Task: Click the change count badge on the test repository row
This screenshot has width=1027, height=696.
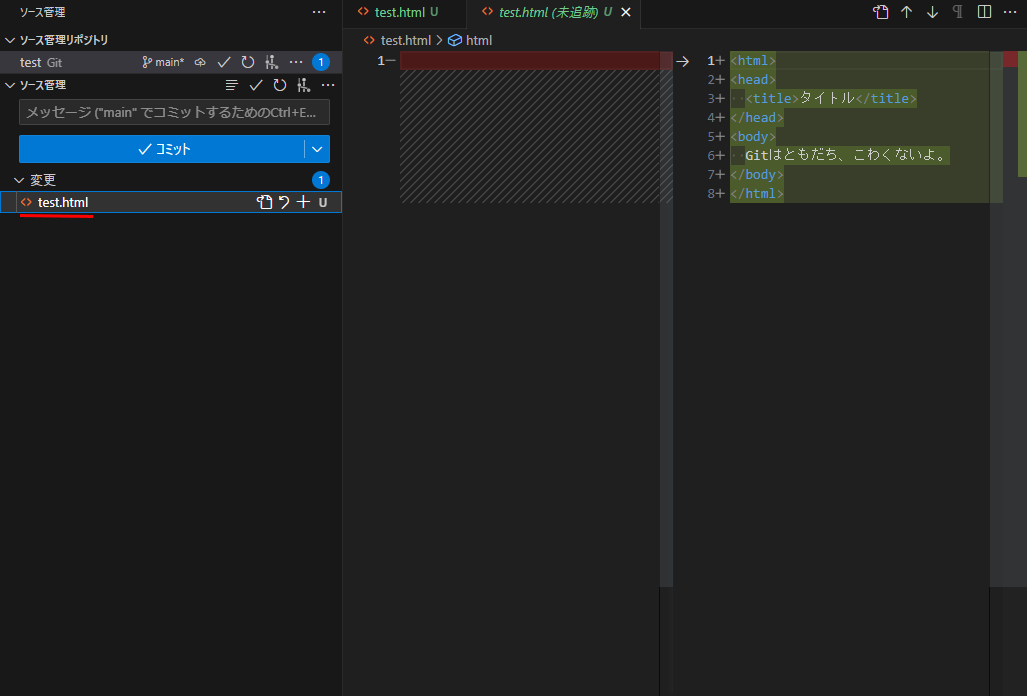Action: 321,62
